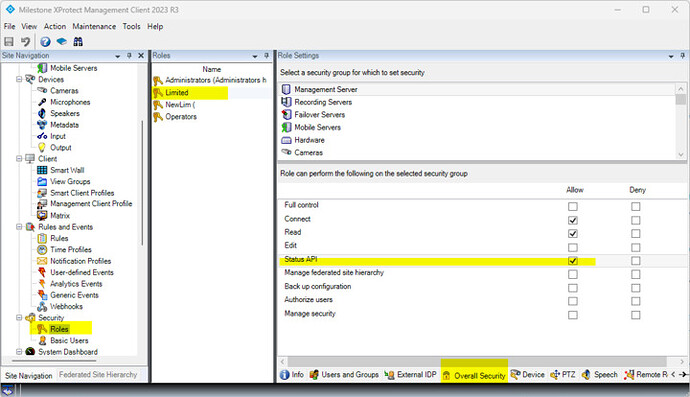
Task: Check Allow for Authorize users
Action: tap(573, 301)
